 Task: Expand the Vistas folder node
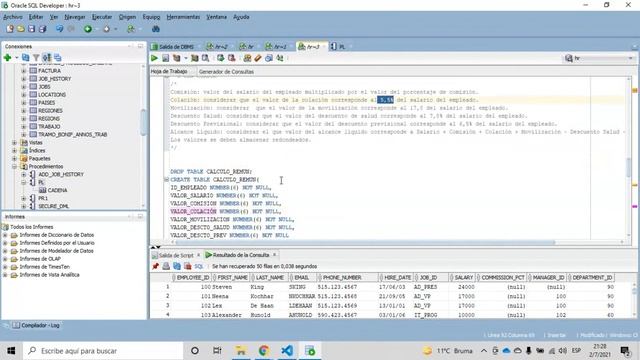click(x=14, y=142)
